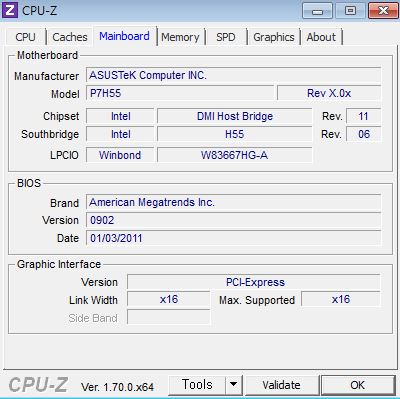Click the Manufacturer field ASUSTeK Computer INC.
The height and width of the screenshot is (399, 400).
tap(233, 75)
